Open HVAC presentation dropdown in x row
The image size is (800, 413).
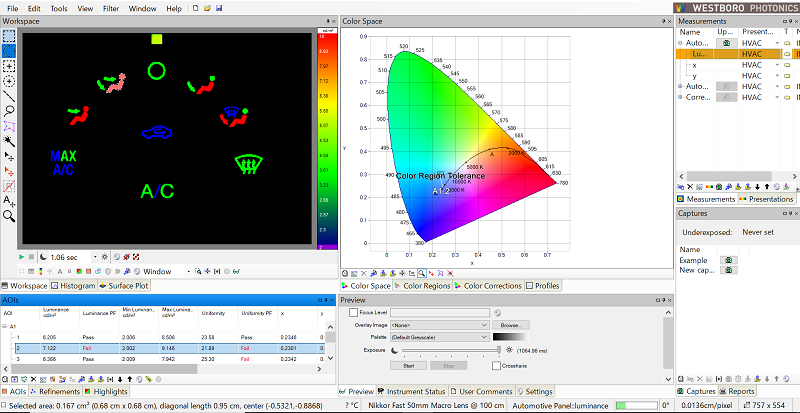point(777,65)
